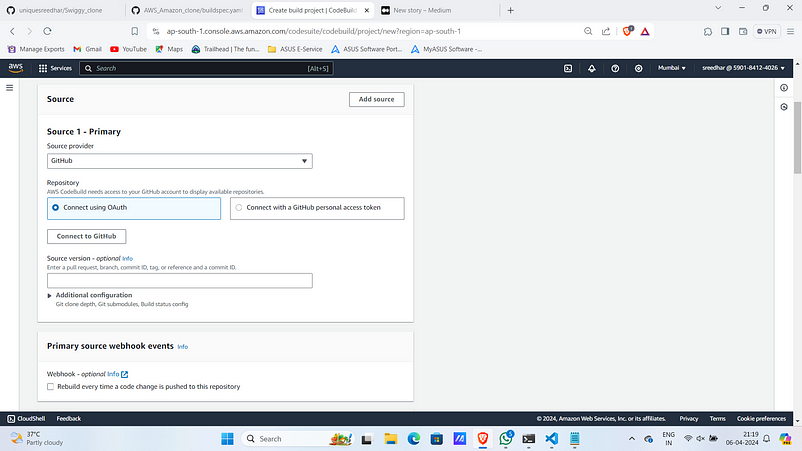Open AWS support help icon
The image size is (802, 451).
[615, 68]
